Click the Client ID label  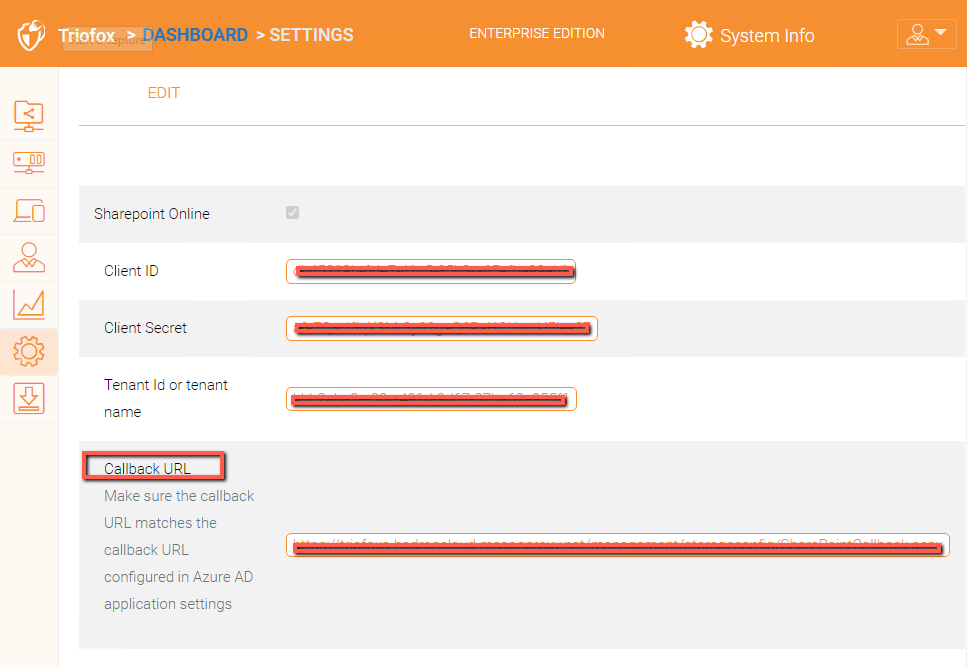coord(131,271)
